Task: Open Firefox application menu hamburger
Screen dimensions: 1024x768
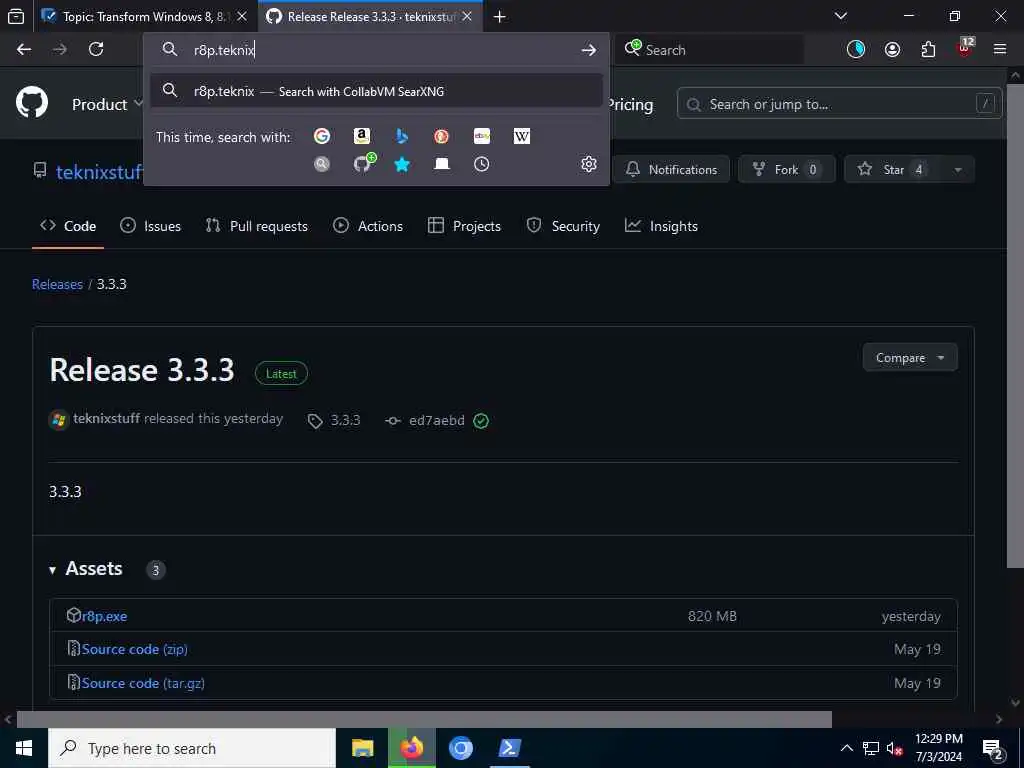Action: point(1000,50)
